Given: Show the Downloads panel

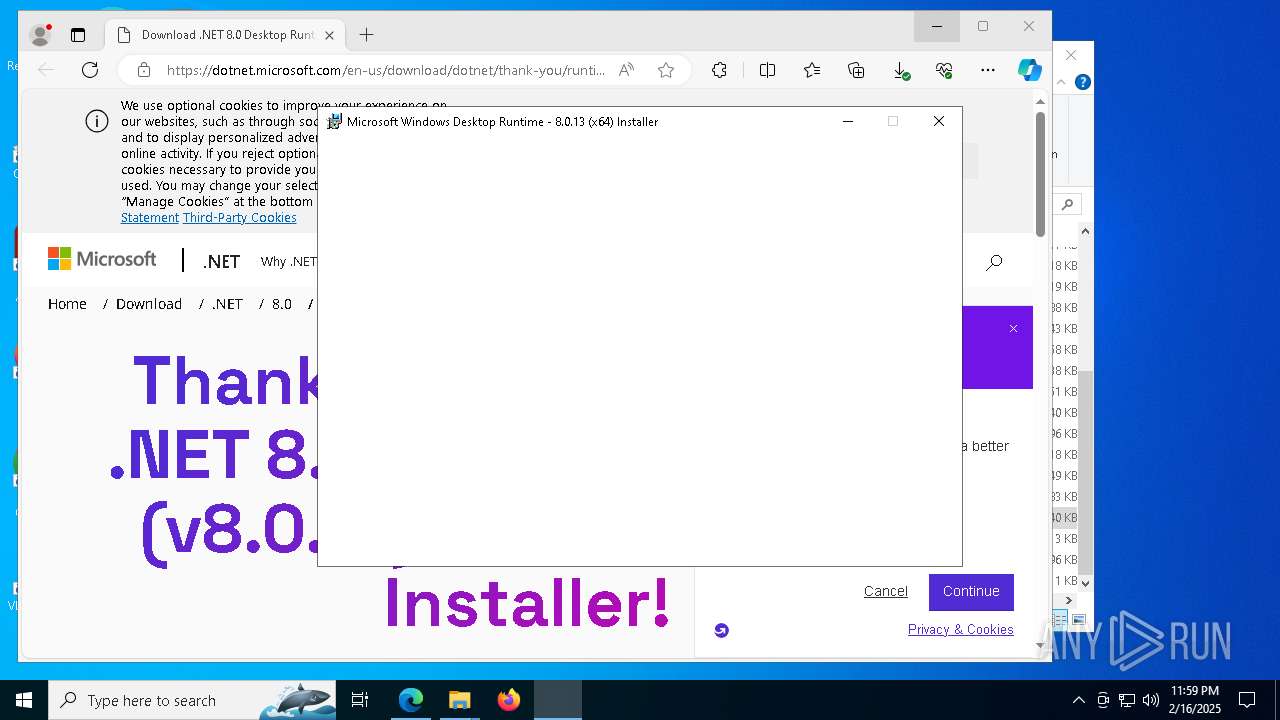Looking at the screenshot, I should pos(900,70).
